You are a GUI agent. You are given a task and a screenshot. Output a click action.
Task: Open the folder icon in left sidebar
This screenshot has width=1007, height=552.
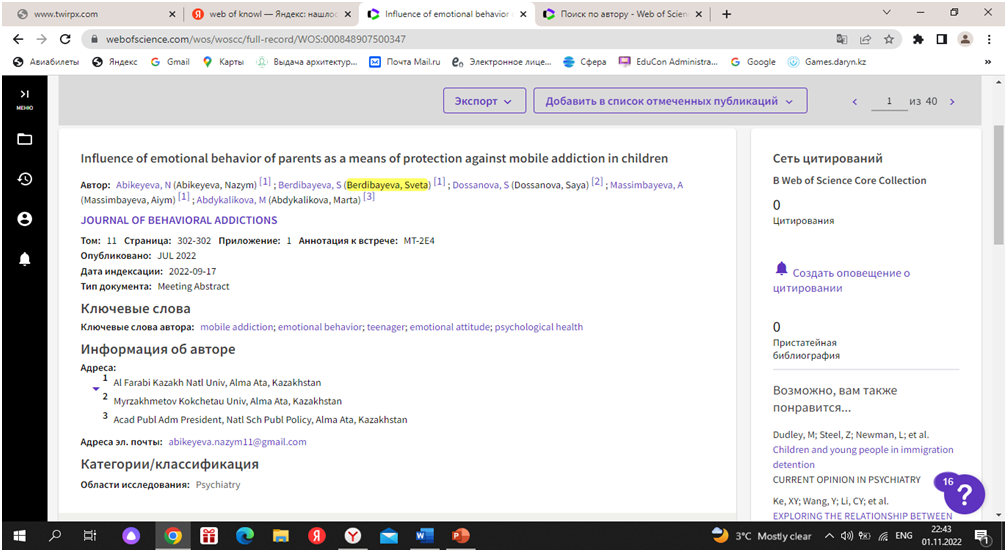pyautogui.click(x=24, y=139)
